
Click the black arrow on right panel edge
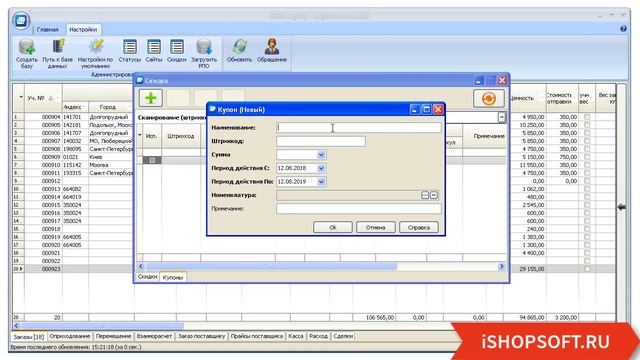point(621,207)
